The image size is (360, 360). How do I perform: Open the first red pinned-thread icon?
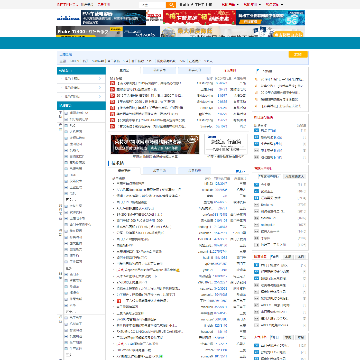(x=112, y=83)
